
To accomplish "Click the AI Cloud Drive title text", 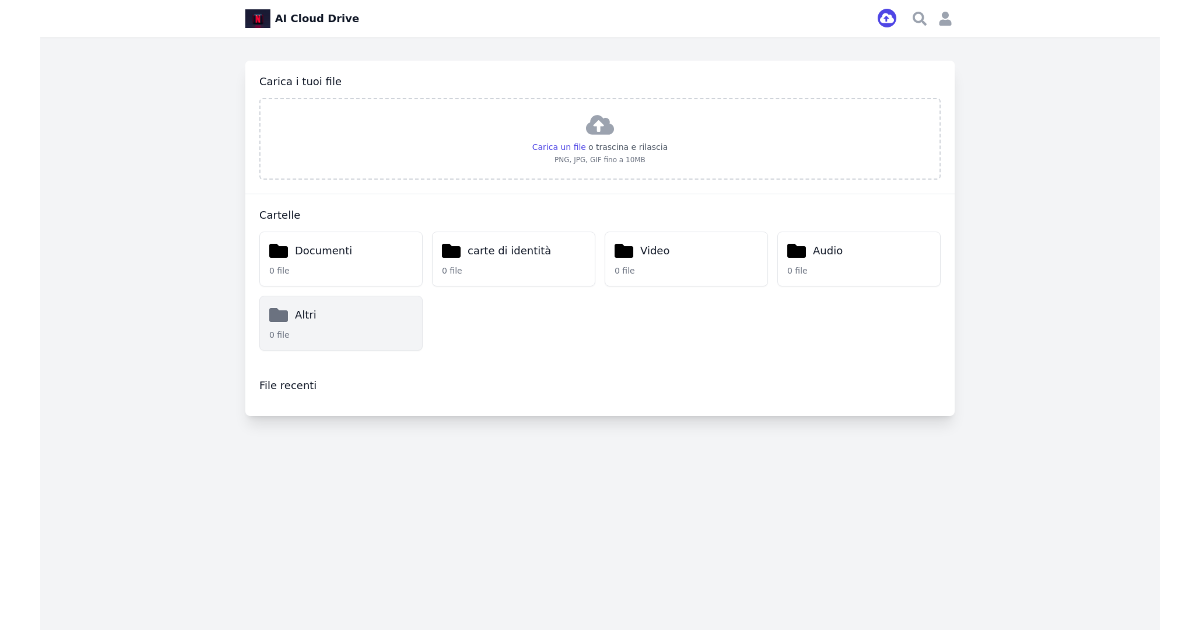I will point(317,18).
